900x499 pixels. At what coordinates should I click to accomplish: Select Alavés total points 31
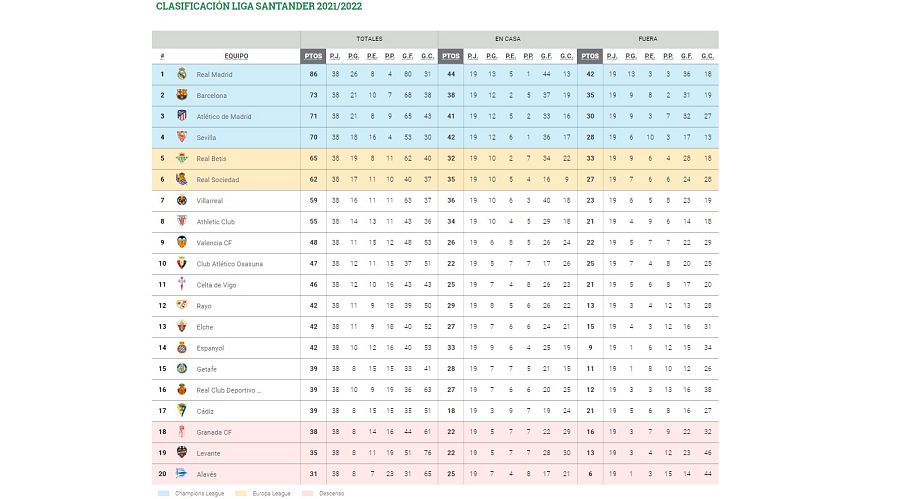[313, 474]
